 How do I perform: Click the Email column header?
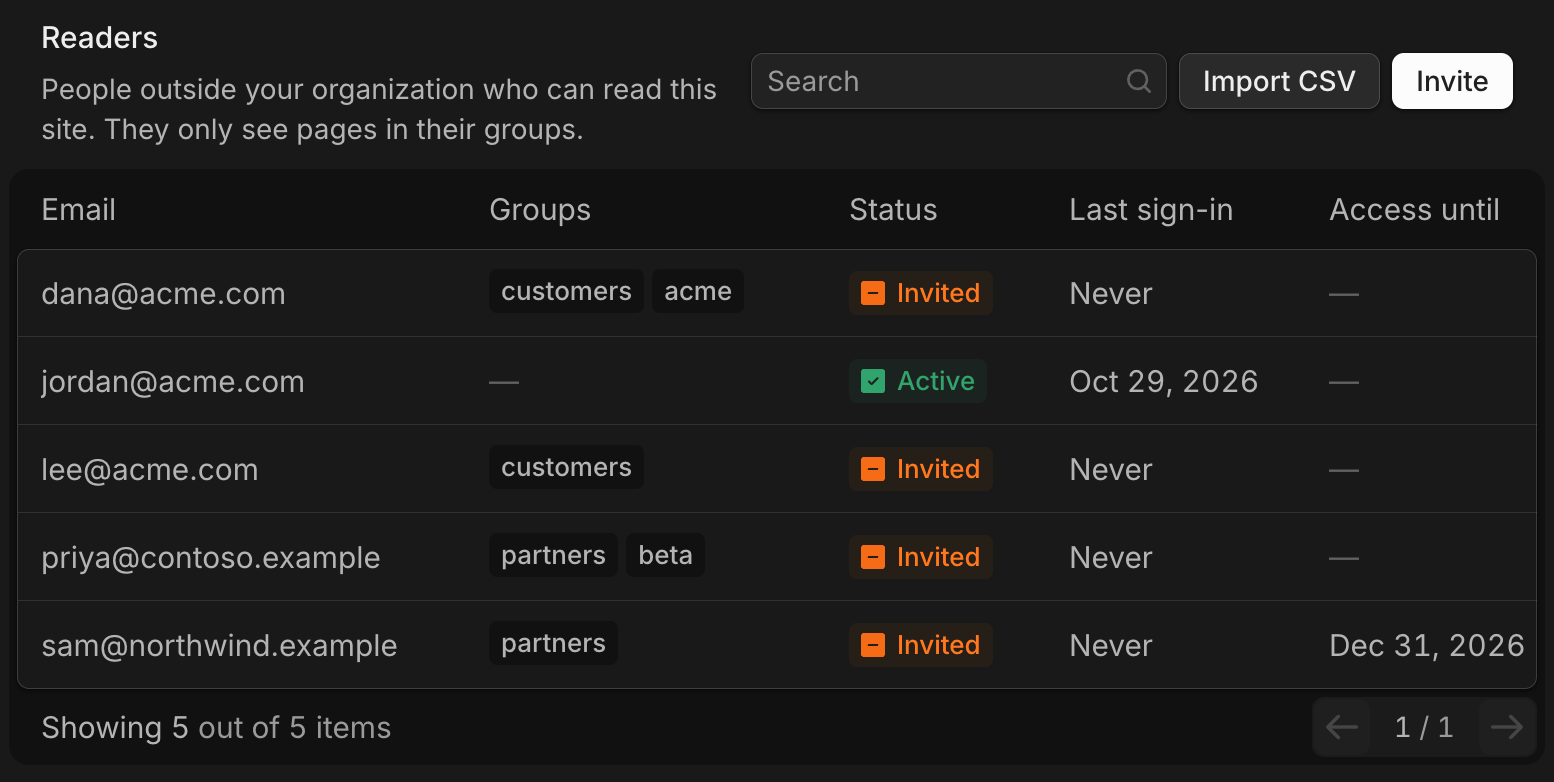pyautogui.click(x=79, y=210)
